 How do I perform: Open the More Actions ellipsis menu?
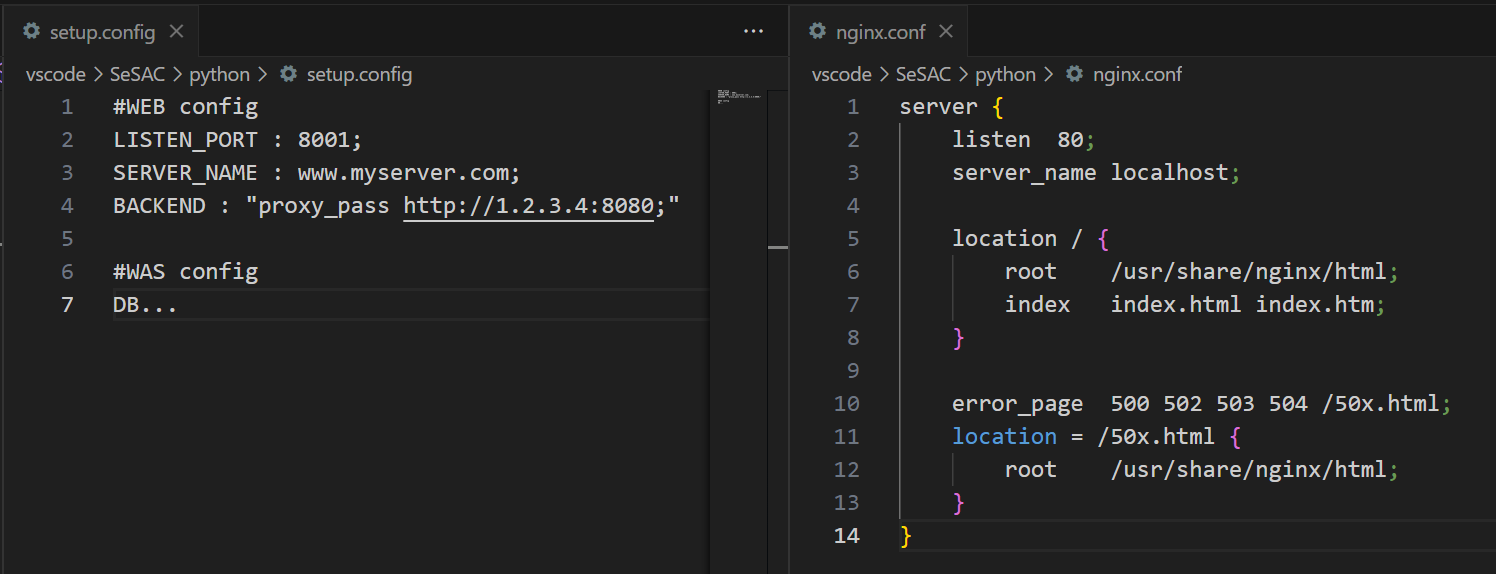pyautogui.click(x=753, y=32)
